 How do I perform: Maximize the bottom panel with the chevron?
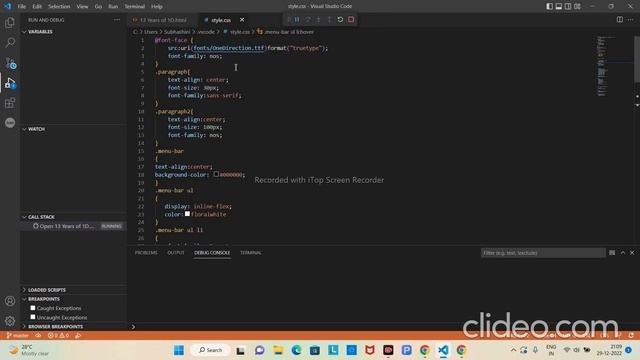point(623,253)
